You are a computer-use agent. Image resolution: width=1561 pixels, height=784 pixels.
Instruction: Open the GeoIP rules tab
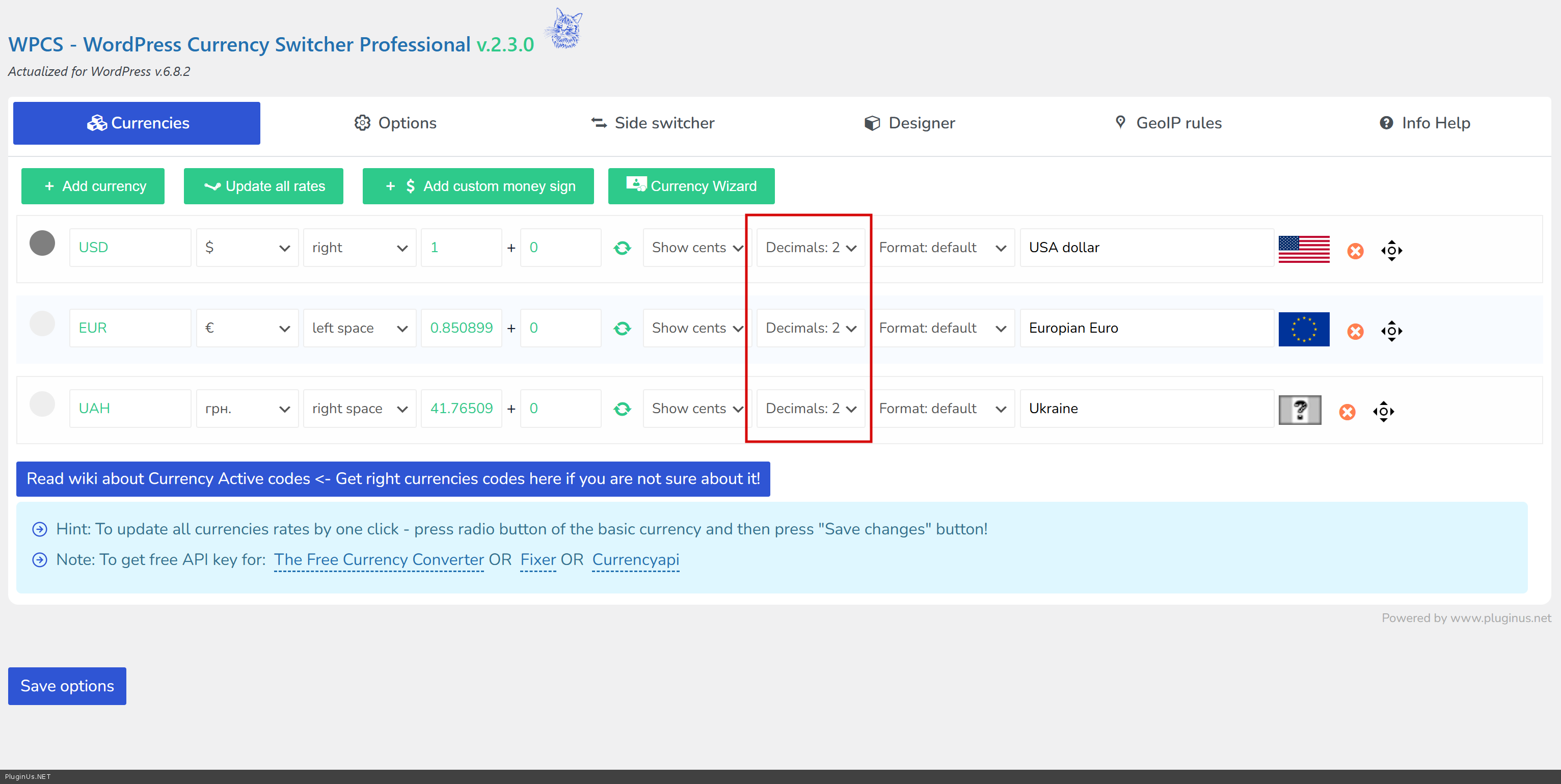1168,123
